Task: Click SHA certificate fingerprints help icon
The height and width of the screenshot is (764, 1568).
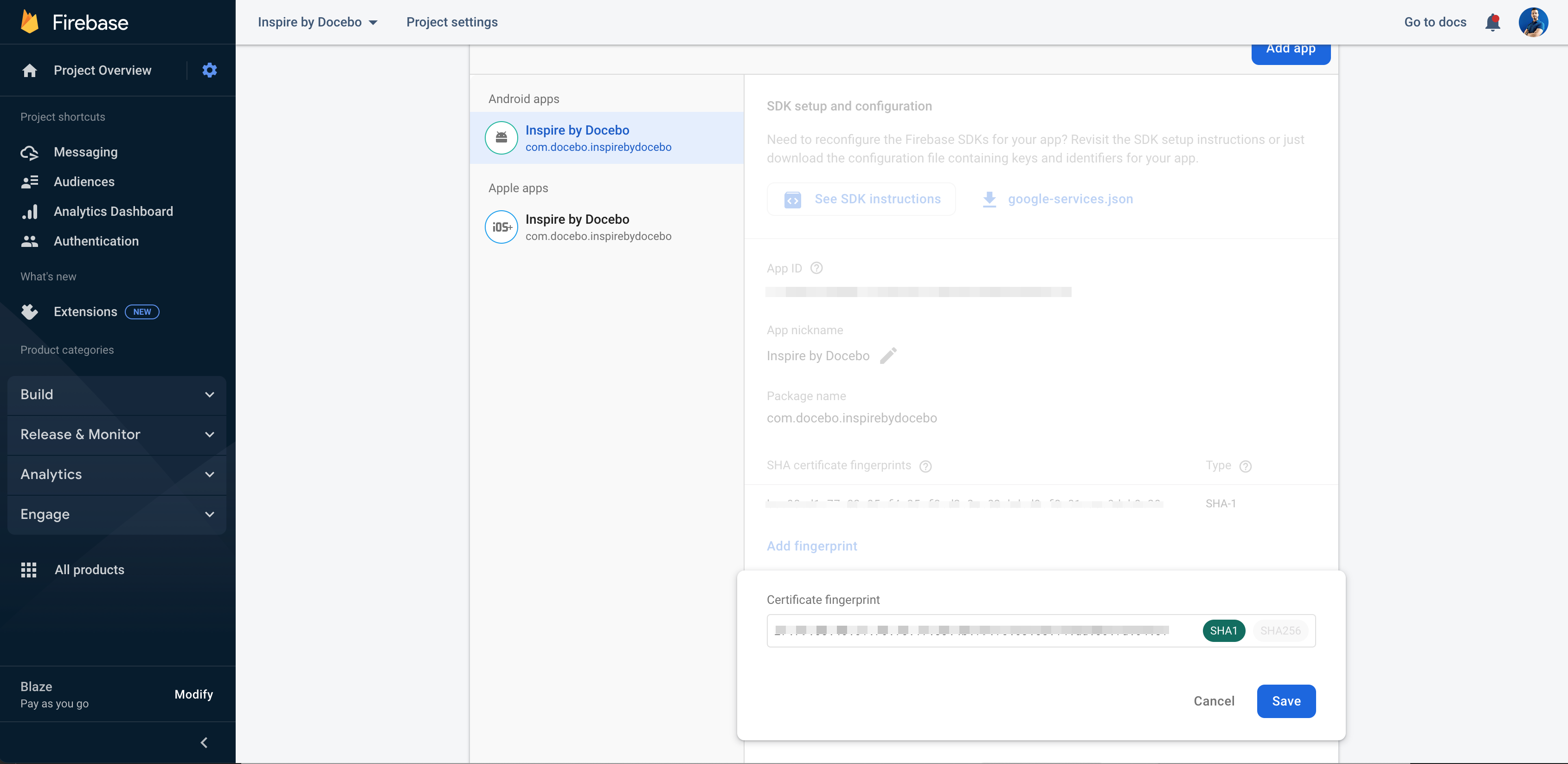Action: pos(926,466)
